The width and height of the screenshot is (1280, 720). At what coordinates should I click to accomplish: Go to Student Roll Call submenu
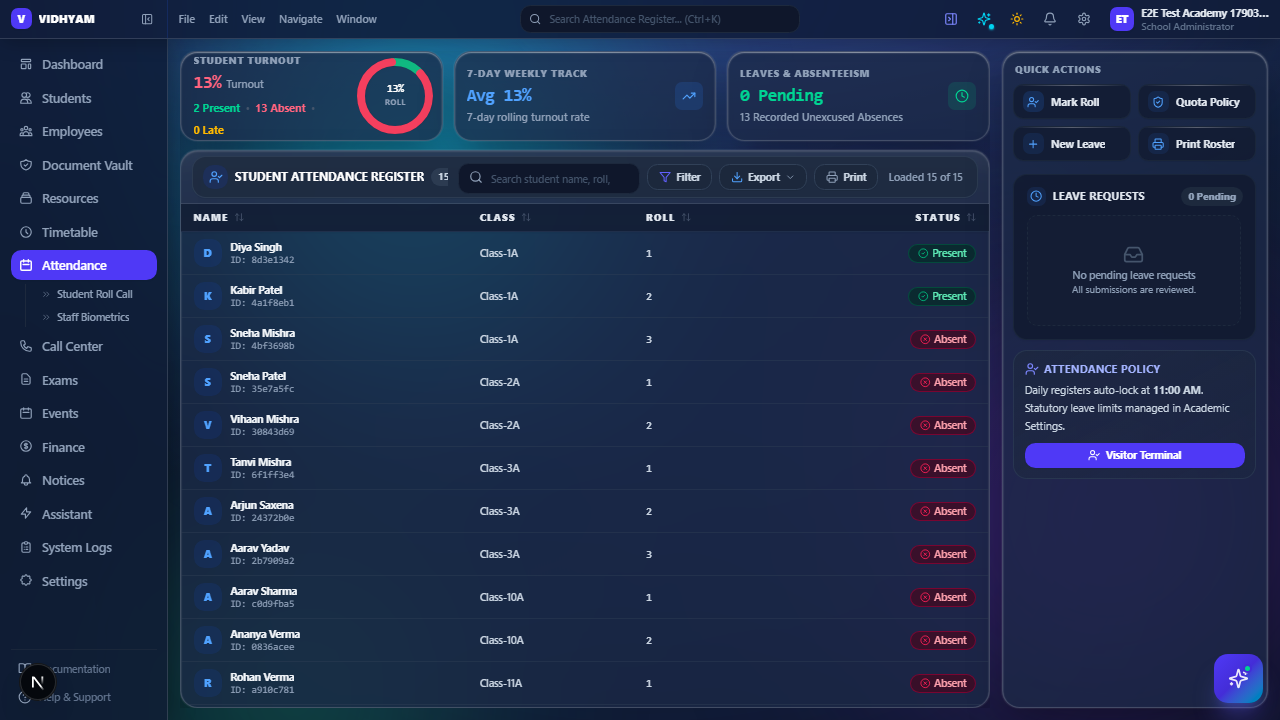(94, 294)
